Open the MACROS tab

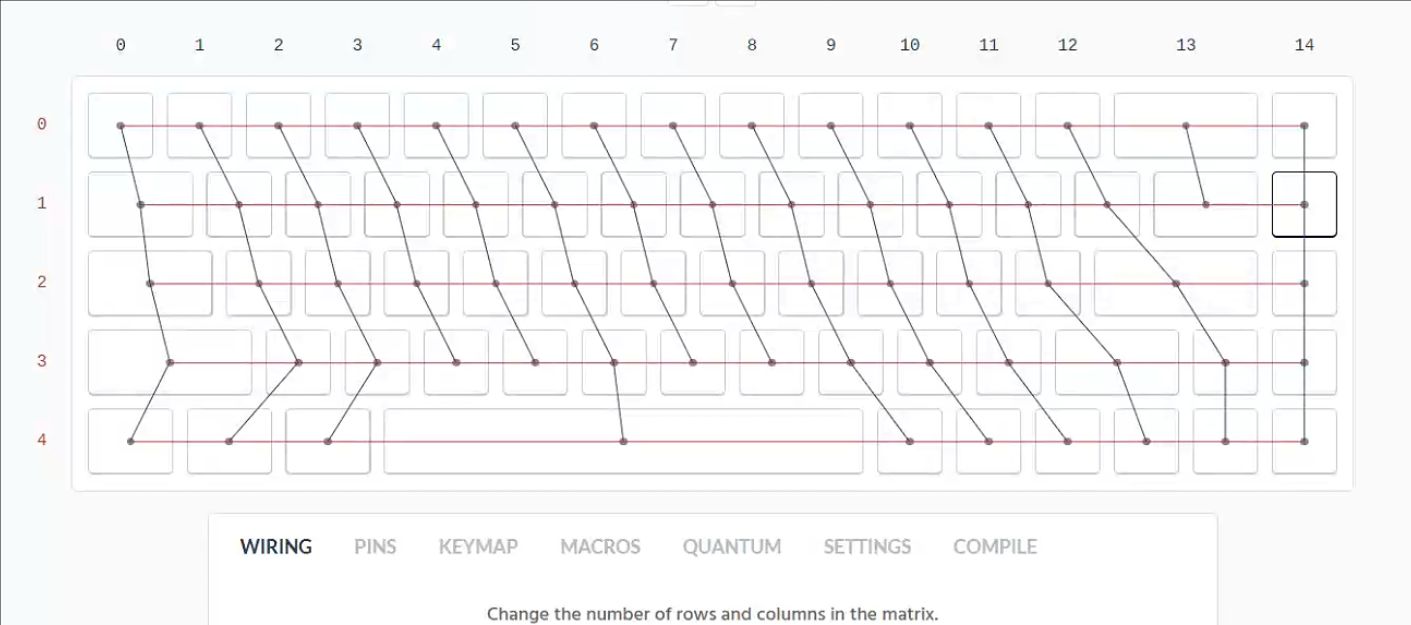600,547
